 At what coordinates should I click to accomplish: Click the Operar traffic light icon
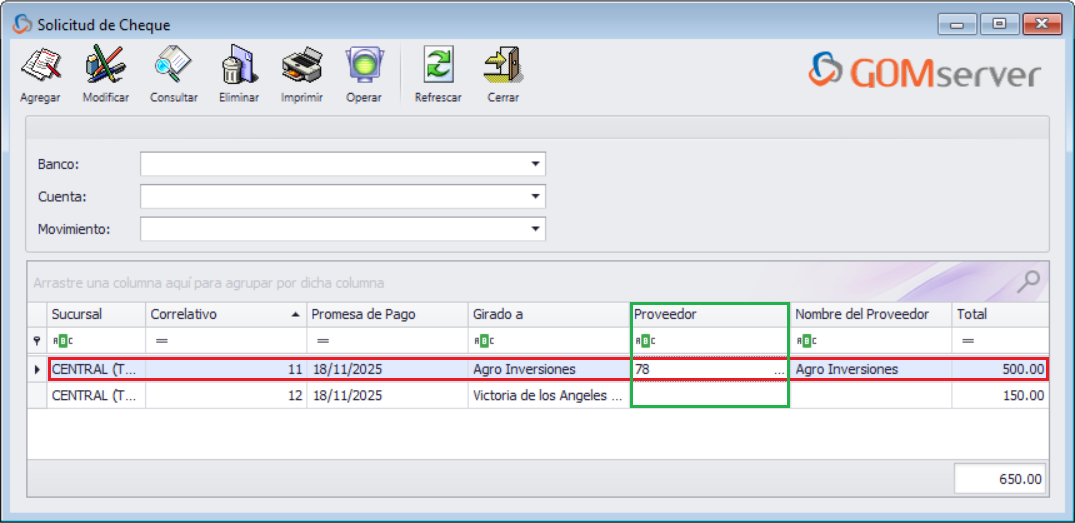(363, 65)
